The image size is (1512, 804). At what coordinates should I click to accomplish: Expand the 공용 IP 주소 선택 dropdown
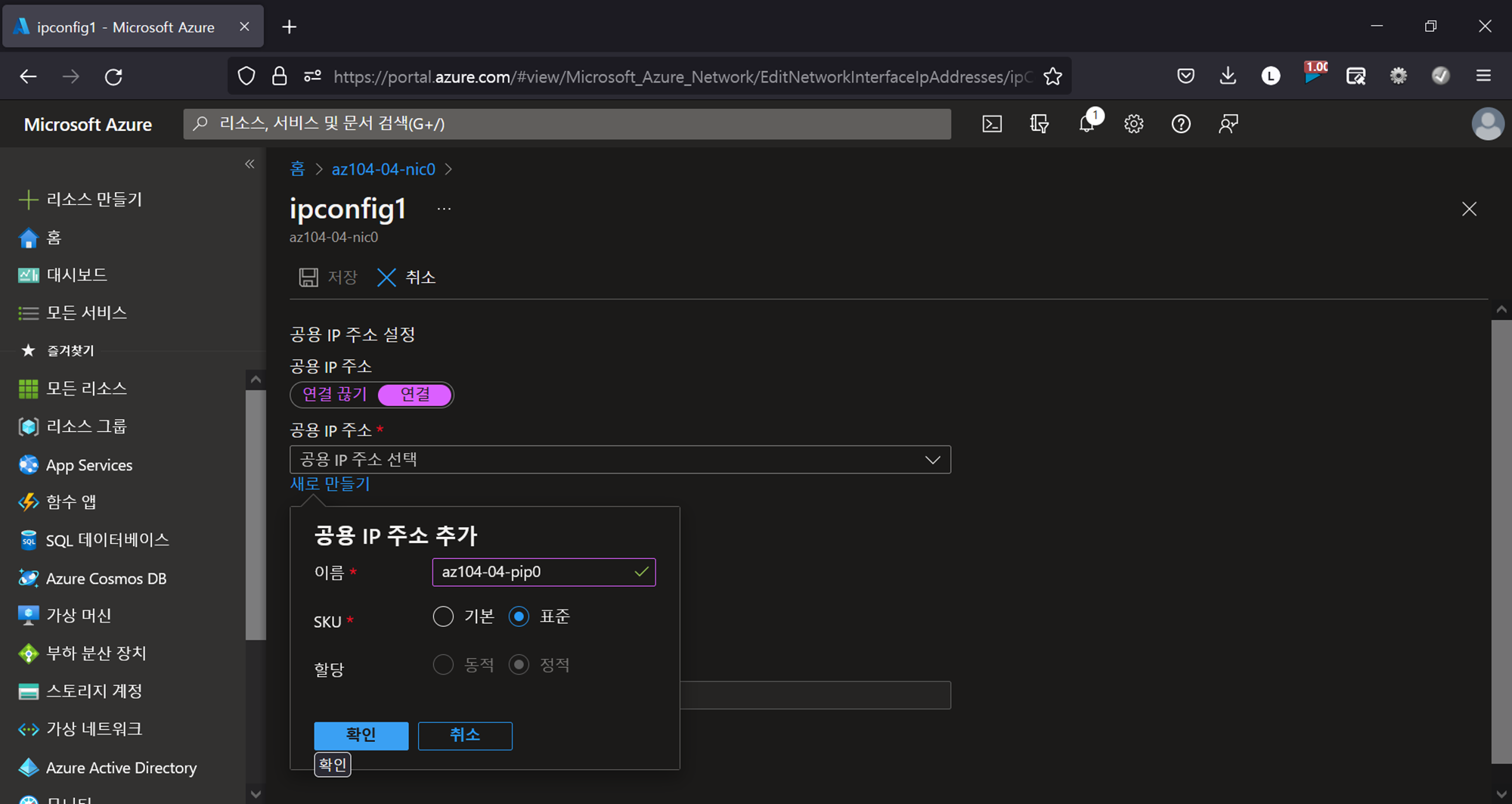[620, 460]
